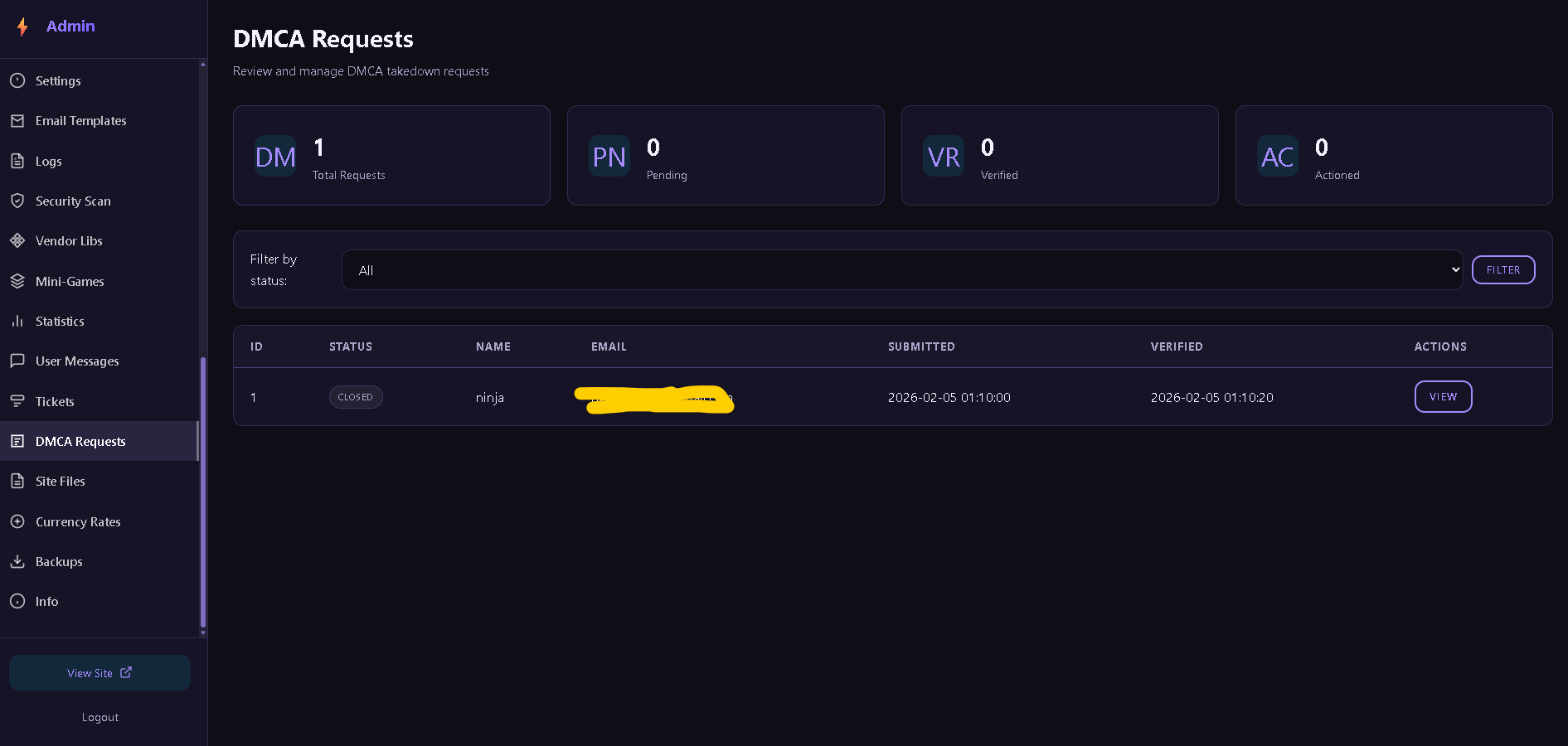Screen dimensions: 1568x746
Task: Click the Statistics bar chart icon
Action: click(x=17, y=321)
